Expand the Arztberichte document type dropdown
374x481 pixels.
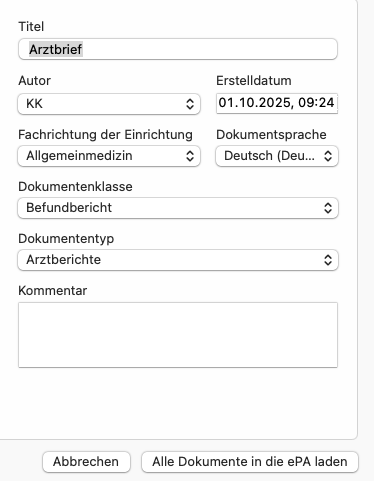[178, 260]
